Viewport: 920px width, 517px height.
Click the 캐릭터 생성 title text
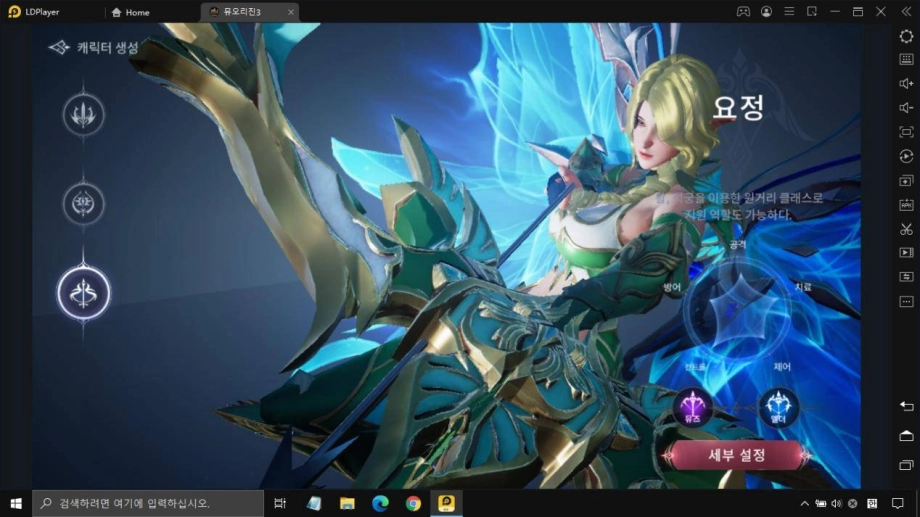(107, 48)
